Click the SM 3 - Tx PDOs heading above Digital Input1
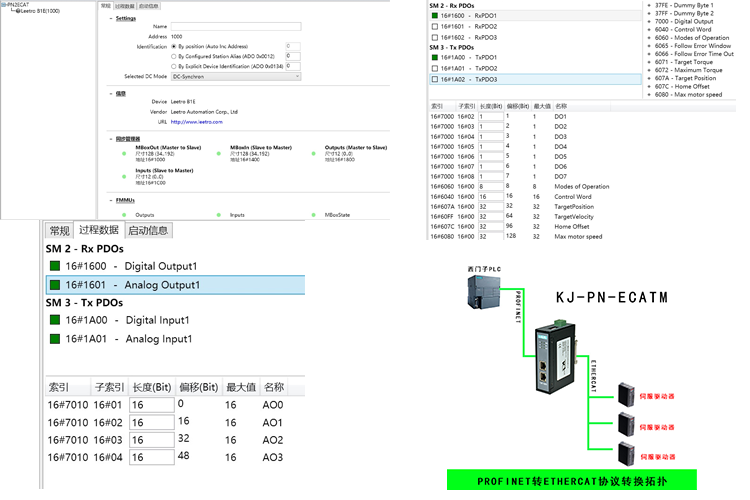The width and height of the screenshot is (750, 500). coord(84,303)
